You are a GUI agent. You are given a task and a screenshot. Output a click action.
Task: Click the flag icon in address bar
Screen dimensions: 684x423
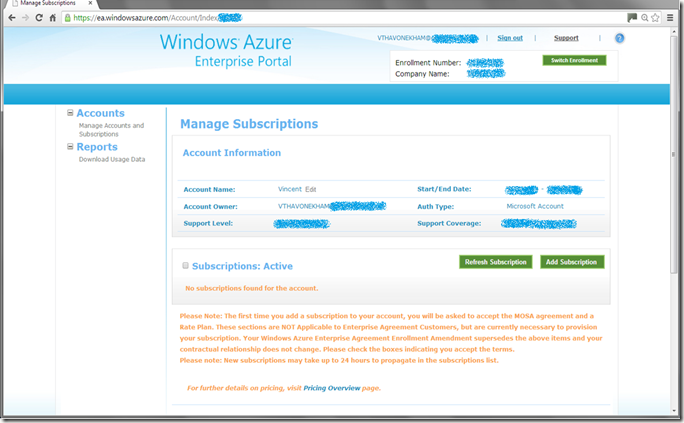(x=632, y=18)
